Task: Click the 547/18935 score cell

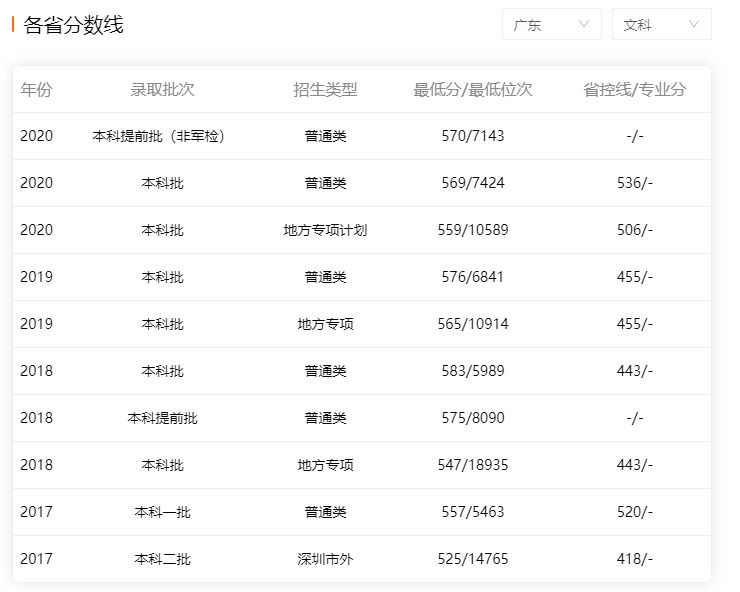Action: coord(473,465)
